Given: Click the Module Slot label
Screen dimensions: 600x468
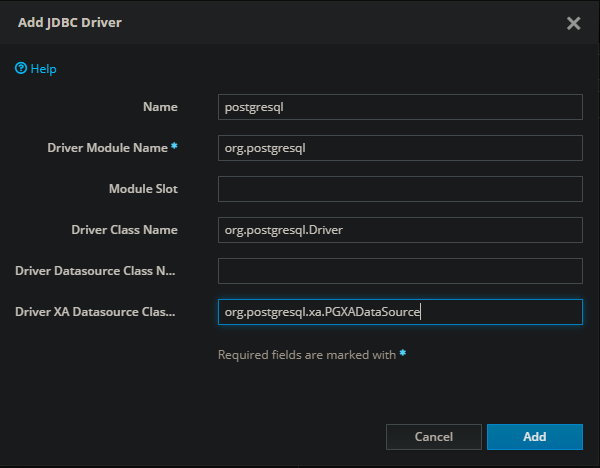Looking at the screenshot, I should [143, 189].
